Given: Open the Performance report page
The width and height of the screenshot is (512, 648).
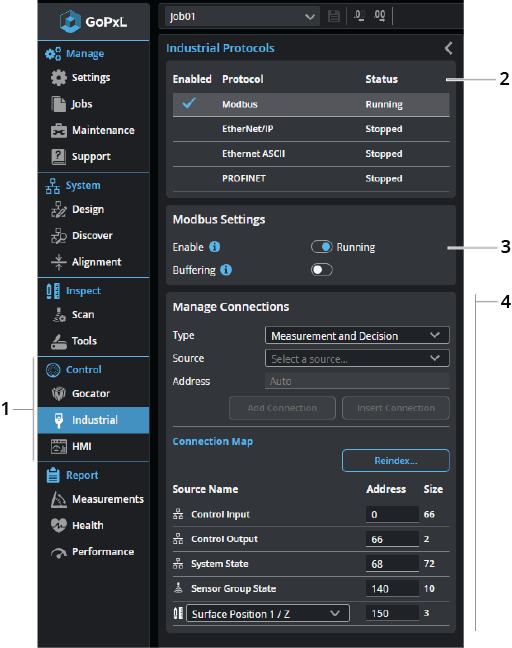Looking at the screenshot, I should point(103,552).
